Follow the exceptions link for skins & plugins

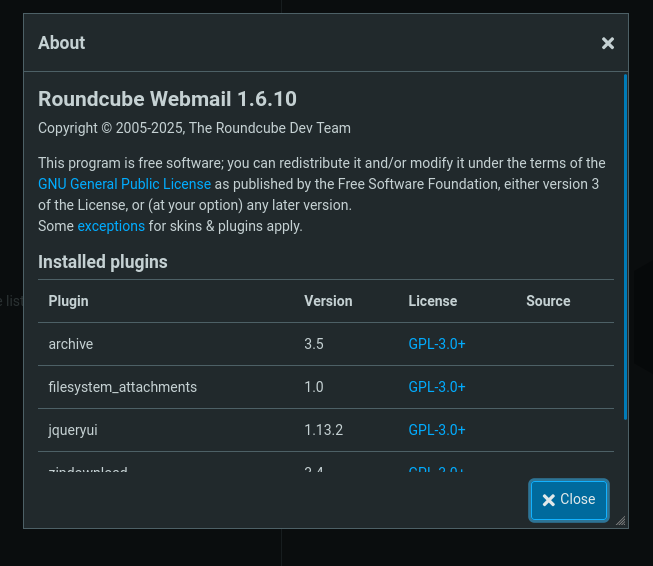[x=111, y=226]
